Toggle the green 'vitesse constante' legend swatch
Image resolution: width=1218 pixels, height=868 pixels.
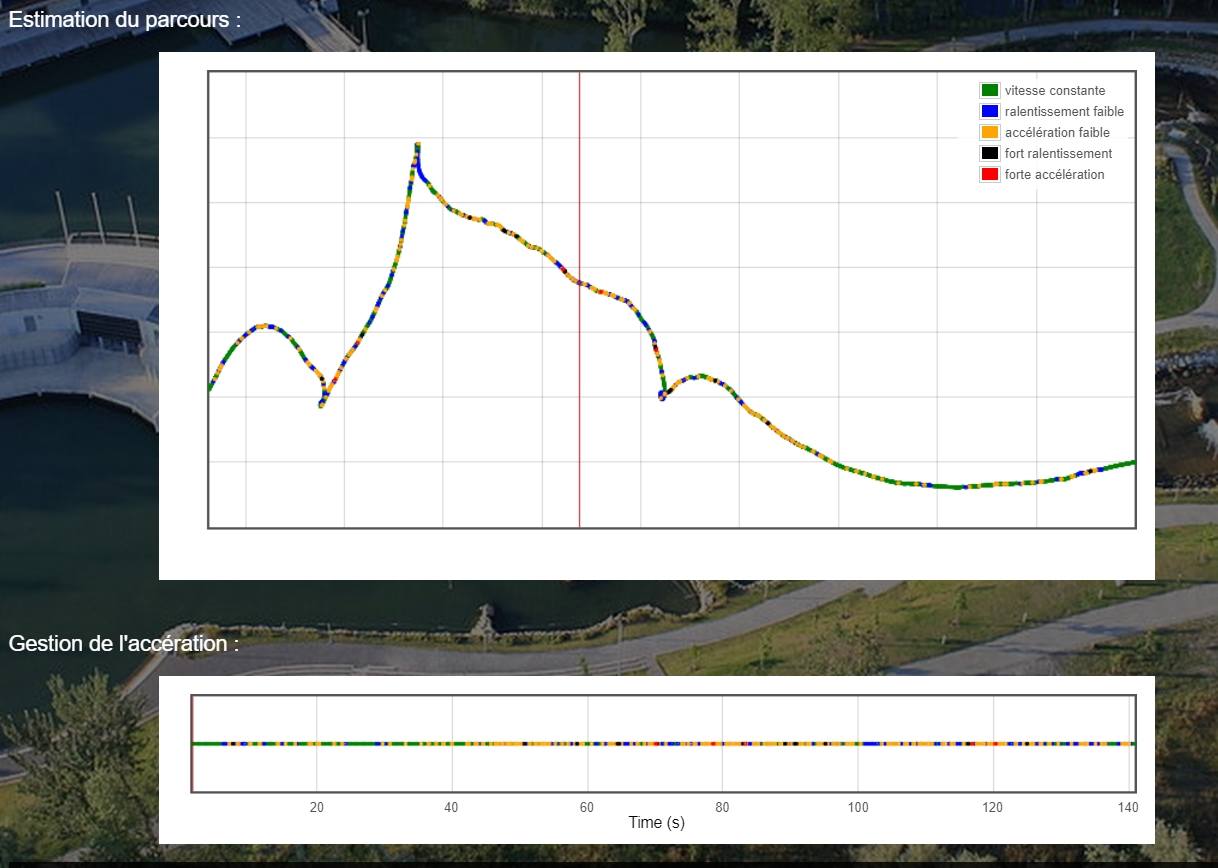coord(990,90)
